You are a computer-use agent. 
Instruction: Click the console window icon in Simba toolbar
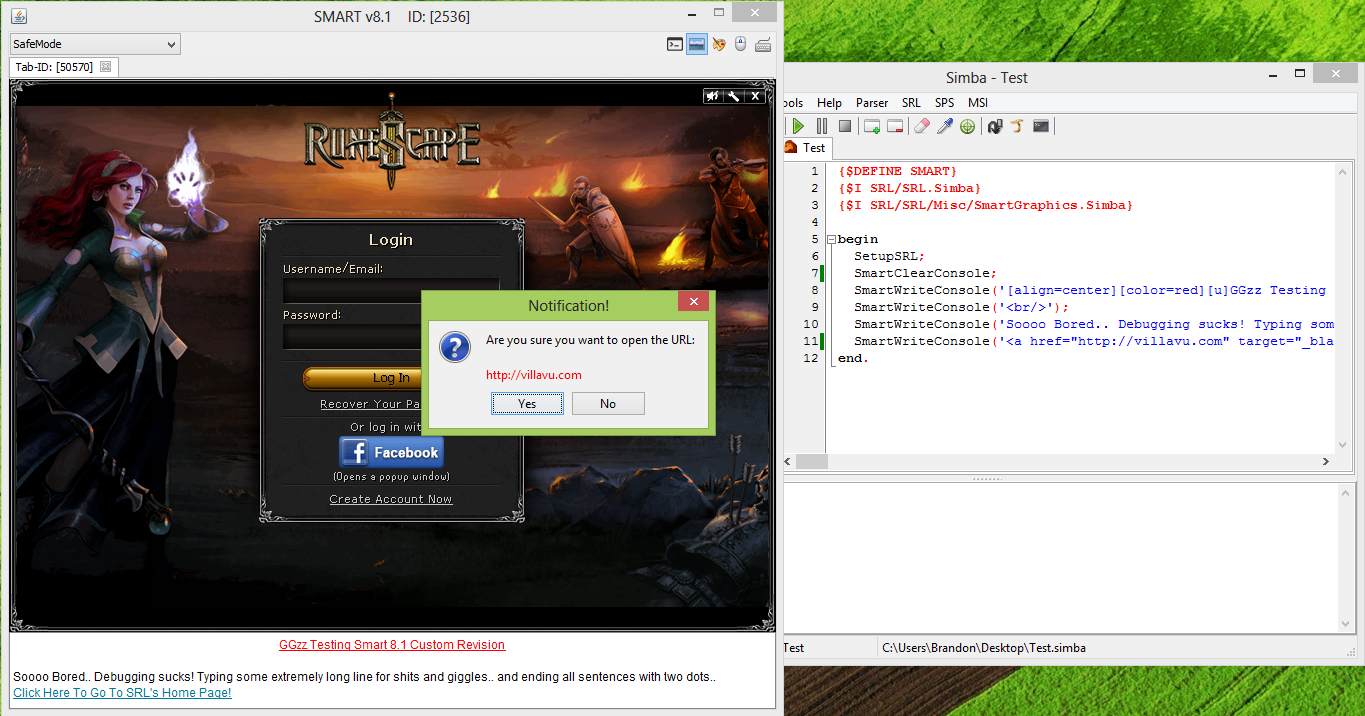[x=1041, y=126]
